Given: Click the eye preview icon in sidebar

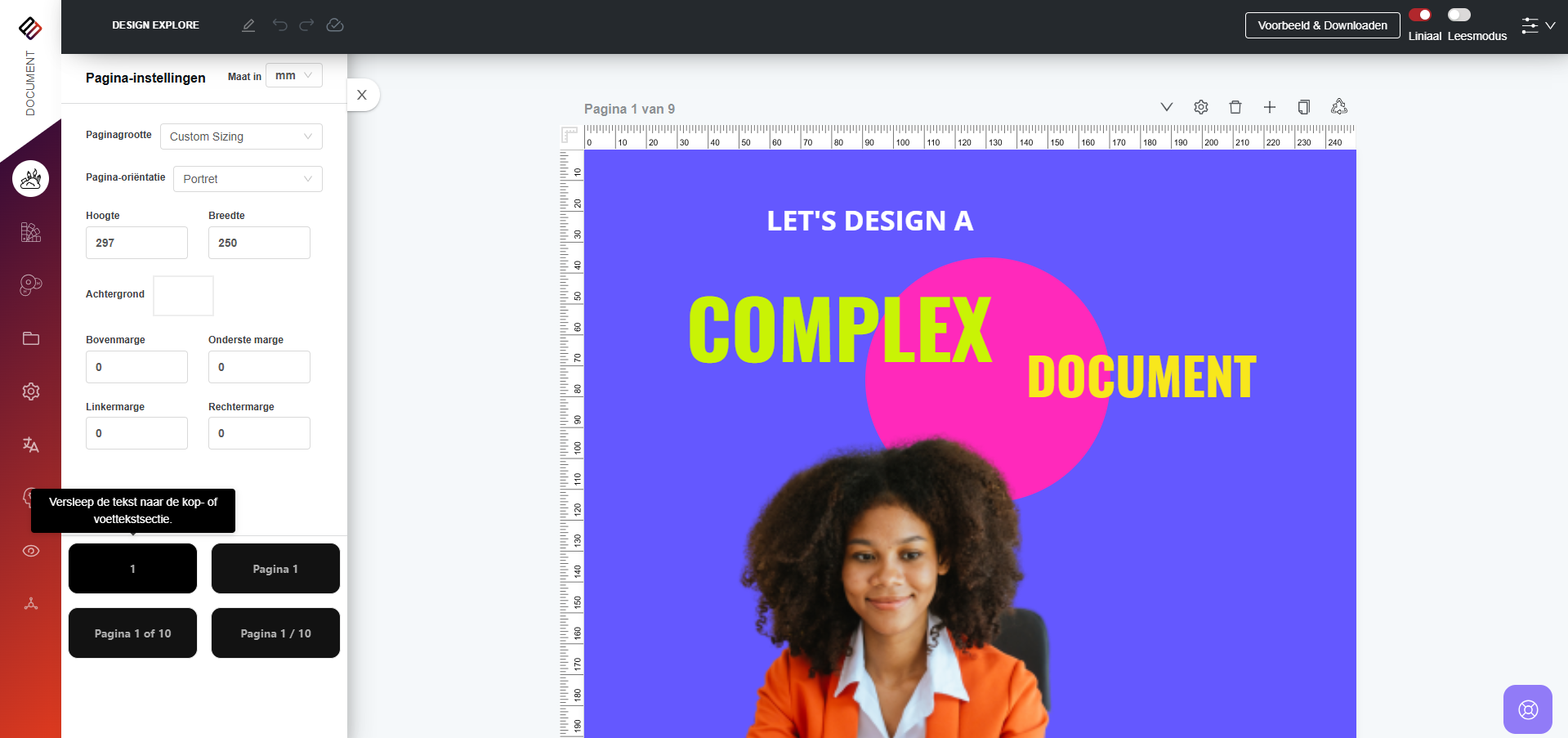Looking at the screenshot, I should pyautogui.click(x=31, y=551).
